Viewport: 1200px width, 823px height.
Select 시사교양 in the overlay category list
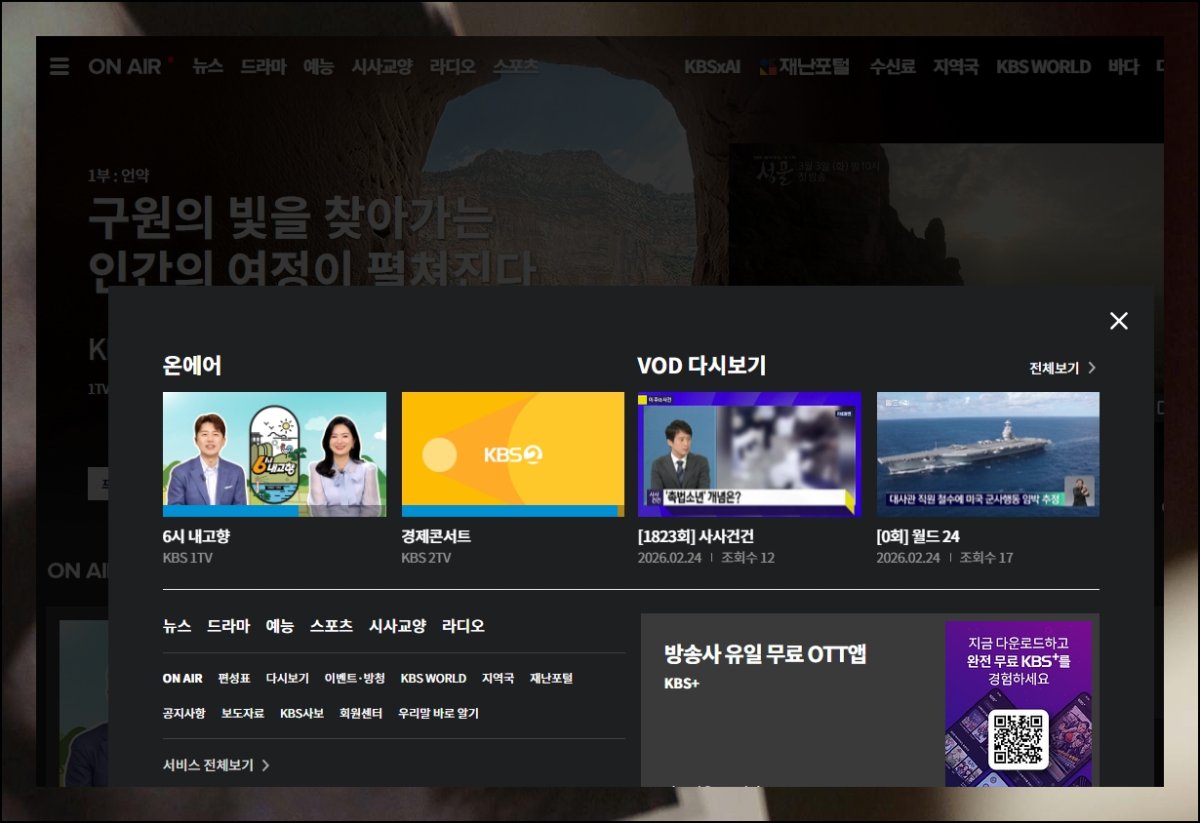397,626
